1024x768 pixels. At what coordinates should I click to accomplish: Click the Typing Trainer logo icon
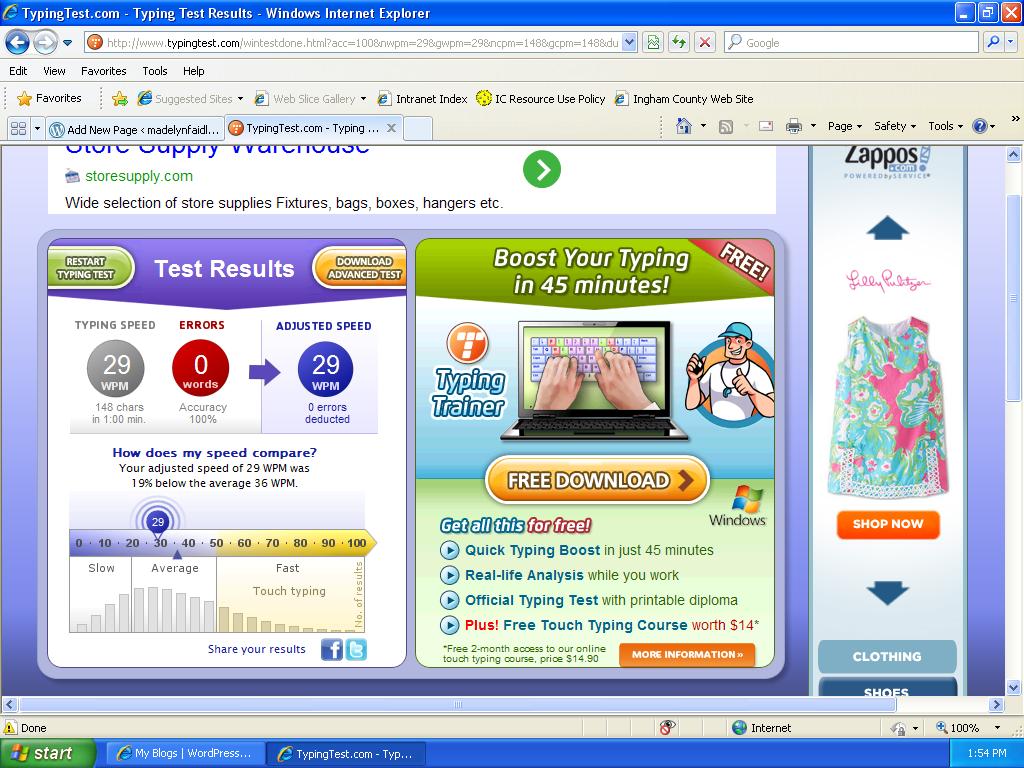(468, 342)
